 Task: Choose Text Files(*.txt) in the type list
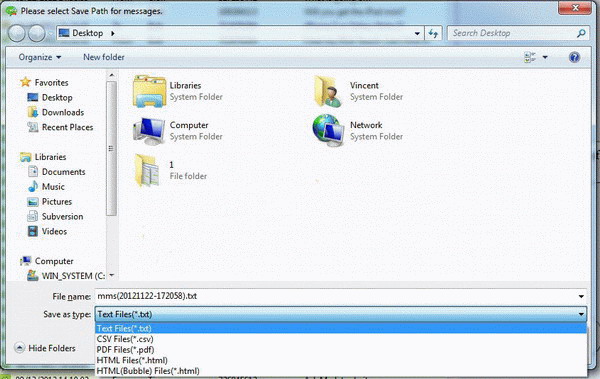[x=341, y=328]
